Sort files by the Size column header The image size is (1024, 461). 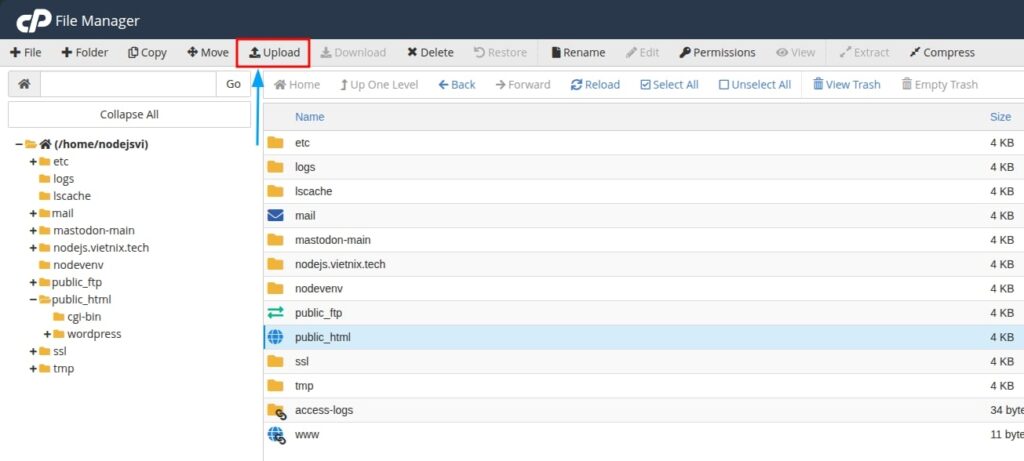[1000, 117]
